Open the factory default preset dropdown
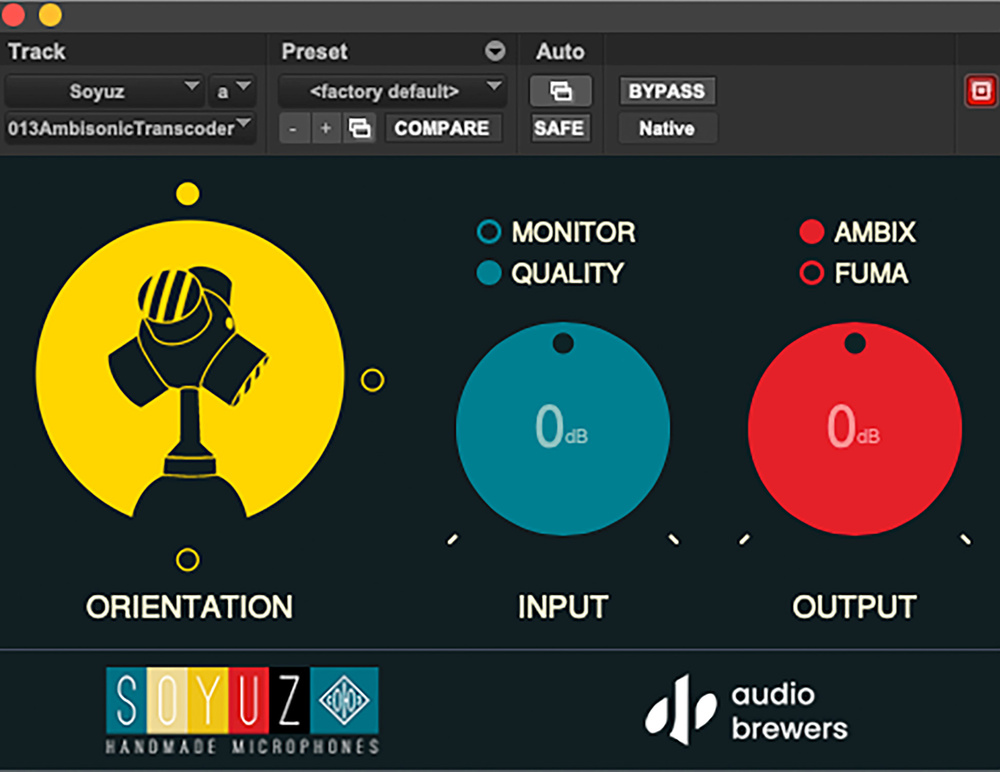 [x=391, y=91]
